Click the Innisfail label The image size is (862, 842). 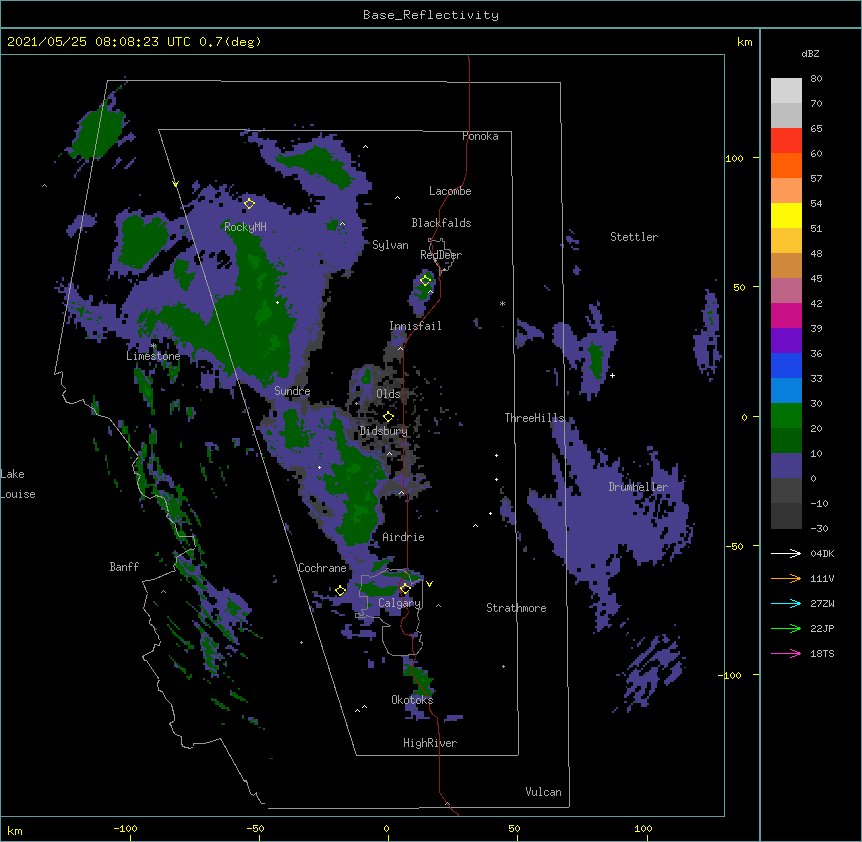pyautogui.click(x=415, y=326)
